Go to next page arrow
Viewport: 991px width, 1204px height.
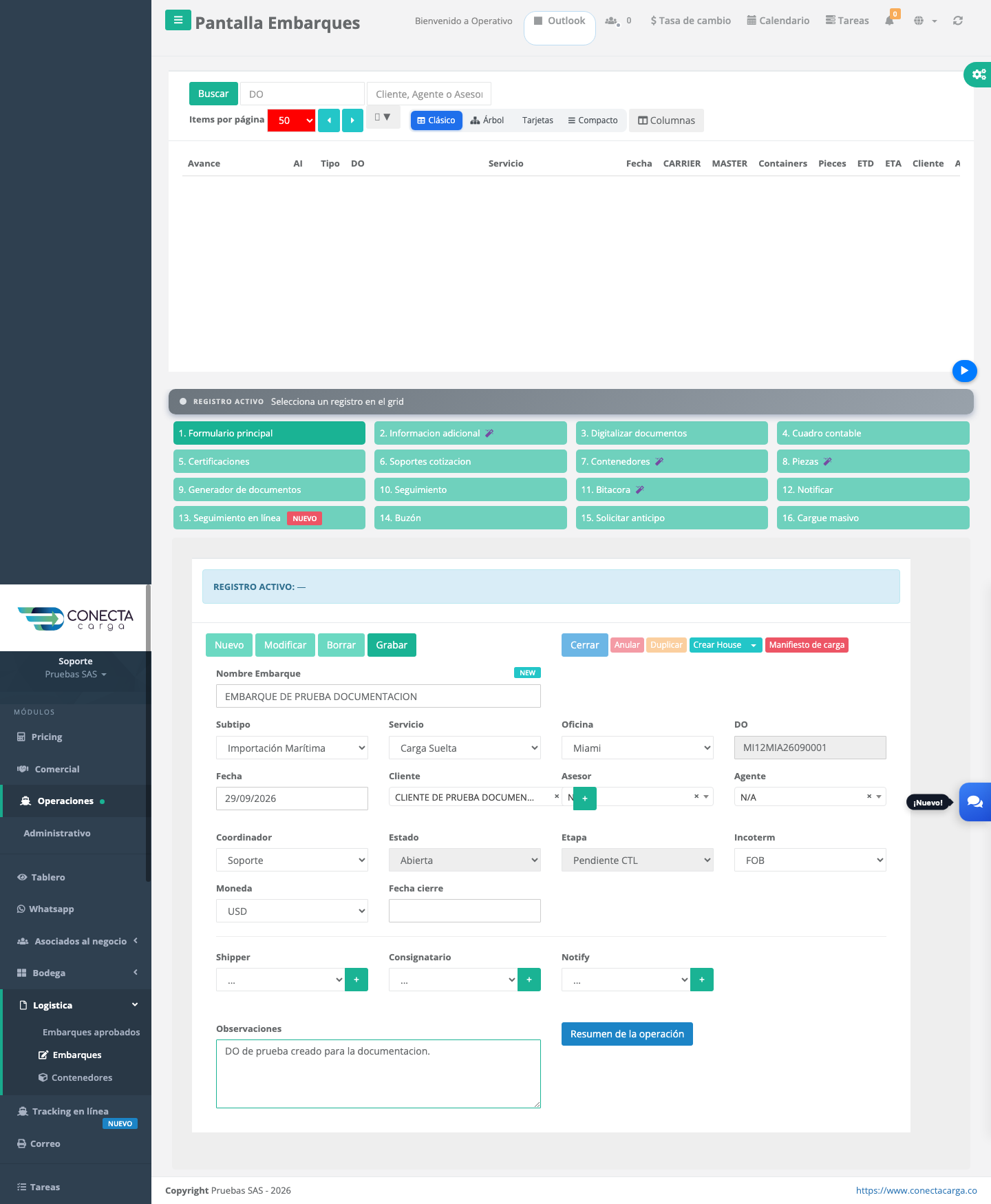352,120
